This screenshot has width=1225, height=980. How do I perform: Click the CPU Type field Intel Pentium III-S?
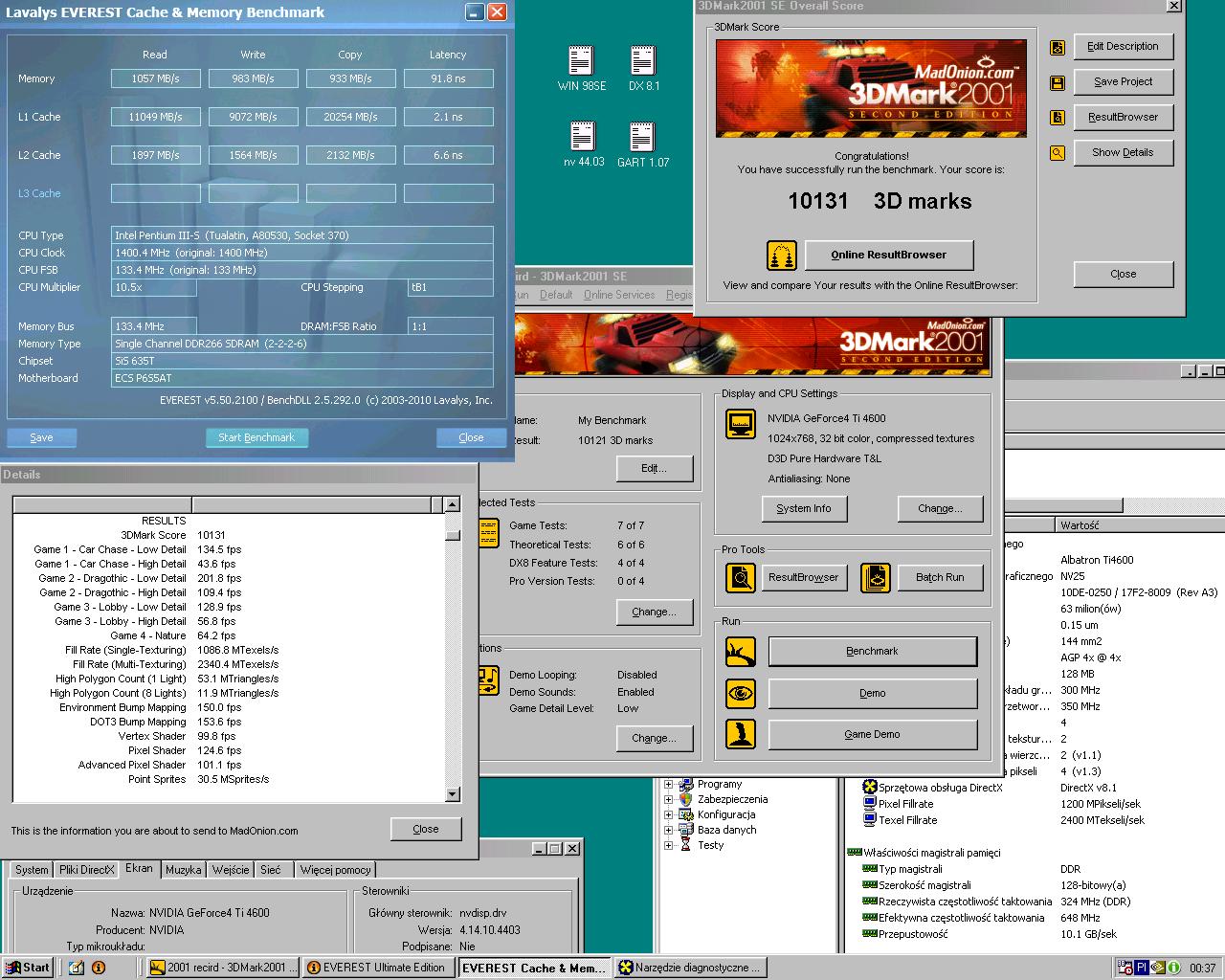click(x=302, y=235)
